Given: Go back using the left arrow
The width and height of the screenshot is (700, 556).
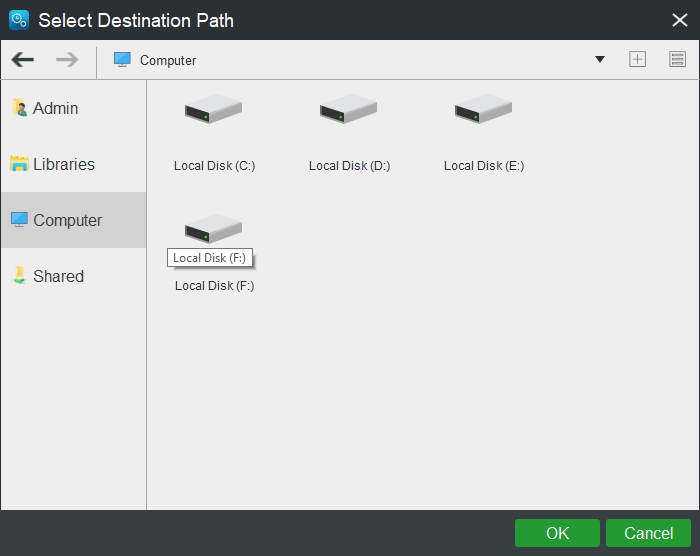Looking at the screenshot, I should pyautogui.click(x=23, y=59).
